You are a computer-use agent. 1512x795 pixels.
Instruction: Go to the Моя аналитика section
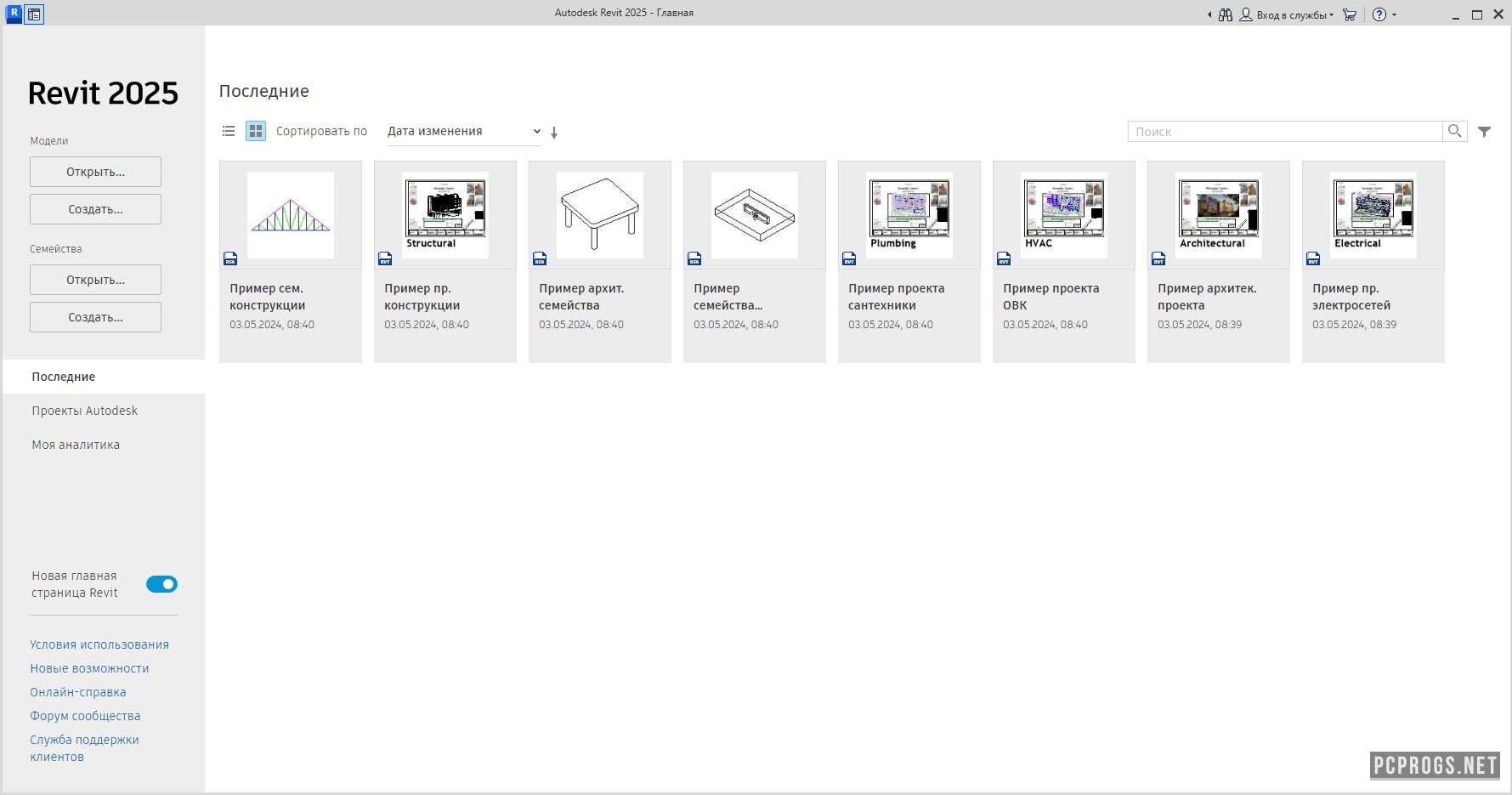(76, 445)
